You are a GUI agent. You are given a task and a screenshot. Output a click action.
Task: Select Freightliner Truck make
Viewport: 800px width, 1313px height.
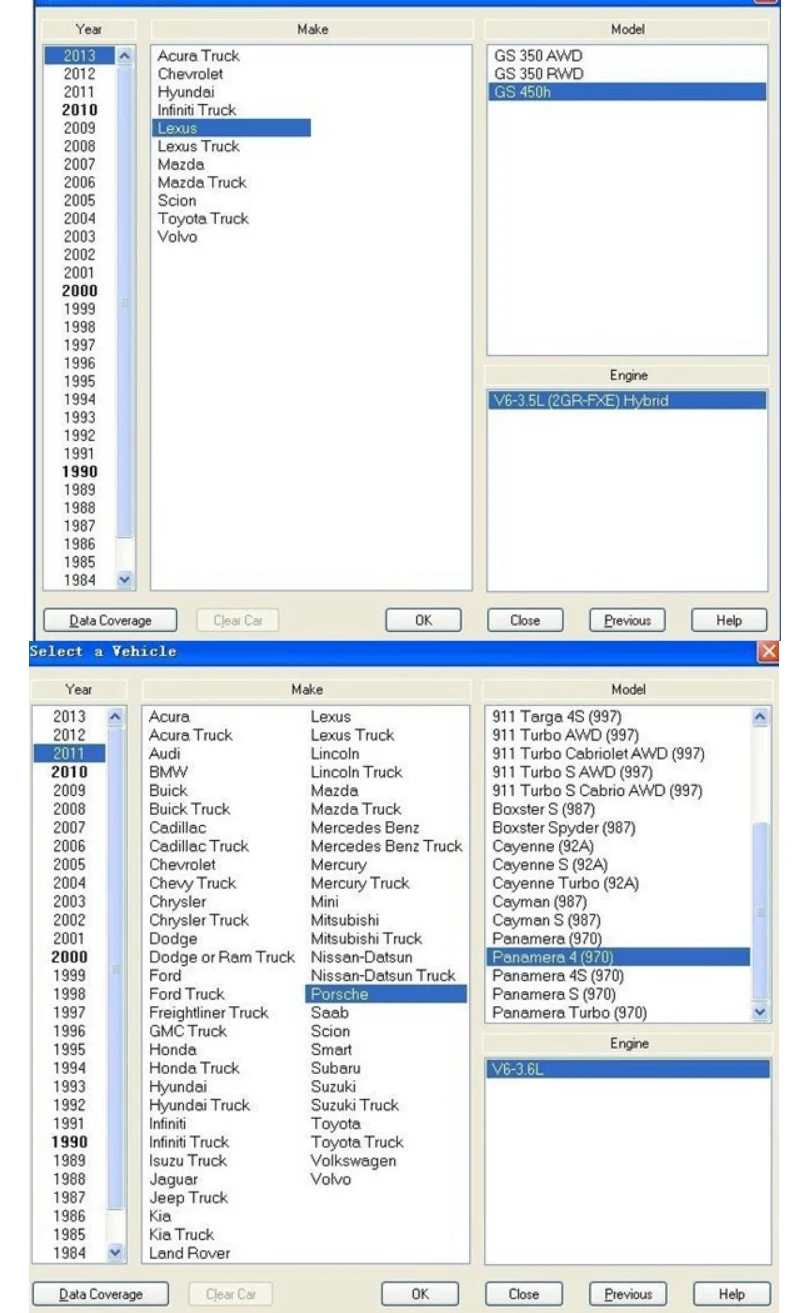208,1012
